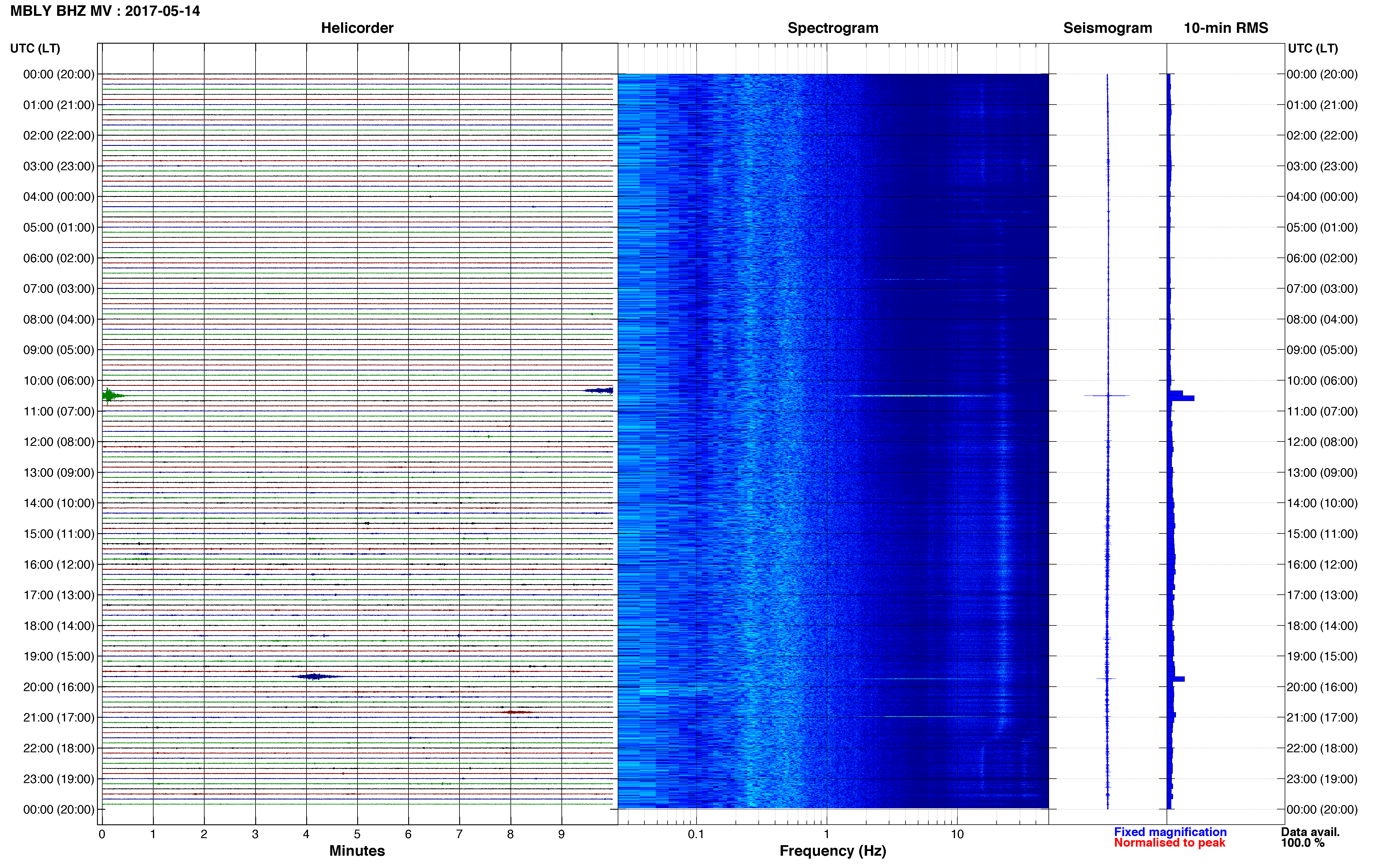
Task: Select the 10-min RMS panel heading
Action: point(1225,28)
